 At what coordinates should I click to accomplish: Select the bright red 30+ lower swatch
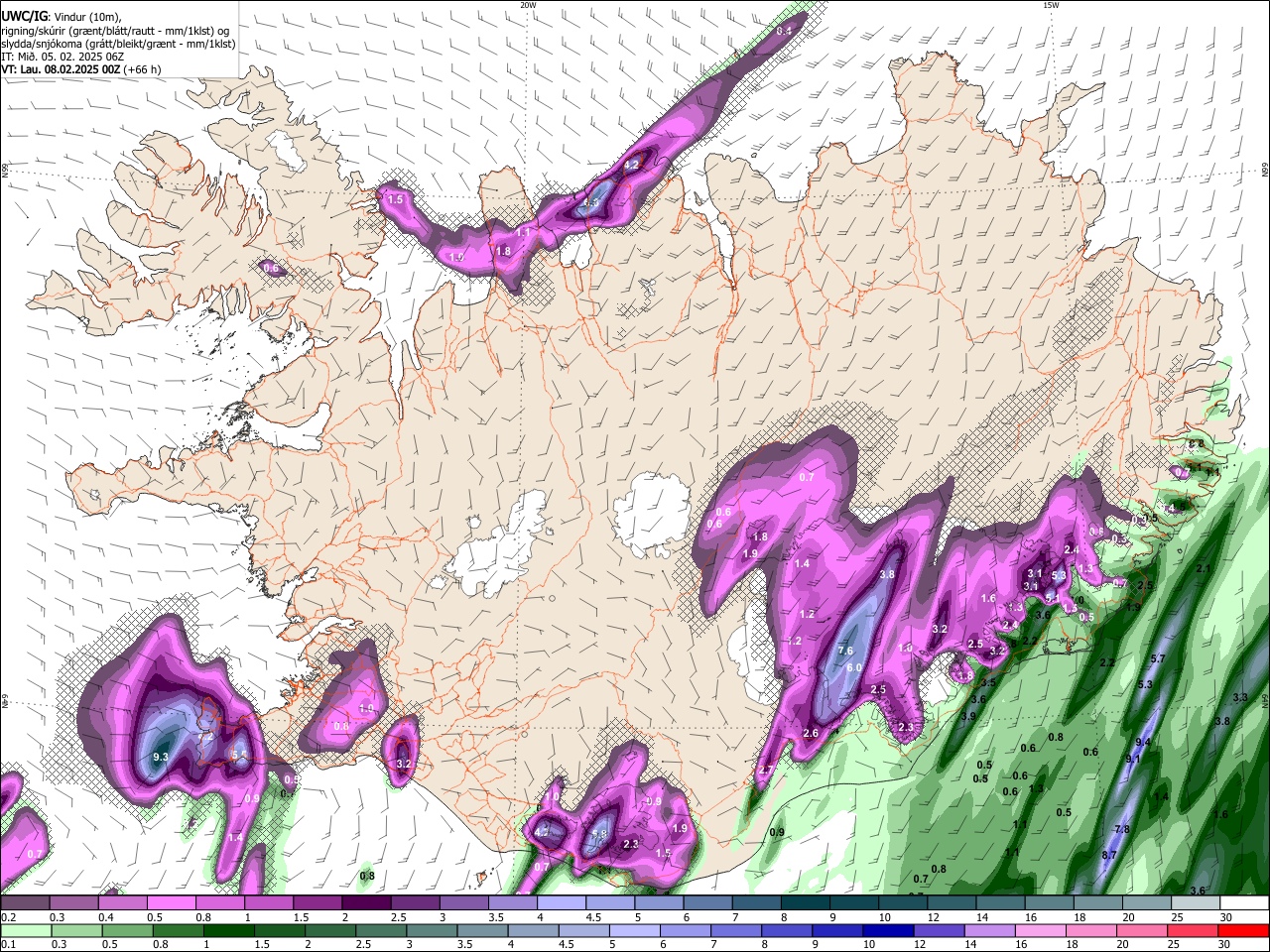[x=1243, y=931]
